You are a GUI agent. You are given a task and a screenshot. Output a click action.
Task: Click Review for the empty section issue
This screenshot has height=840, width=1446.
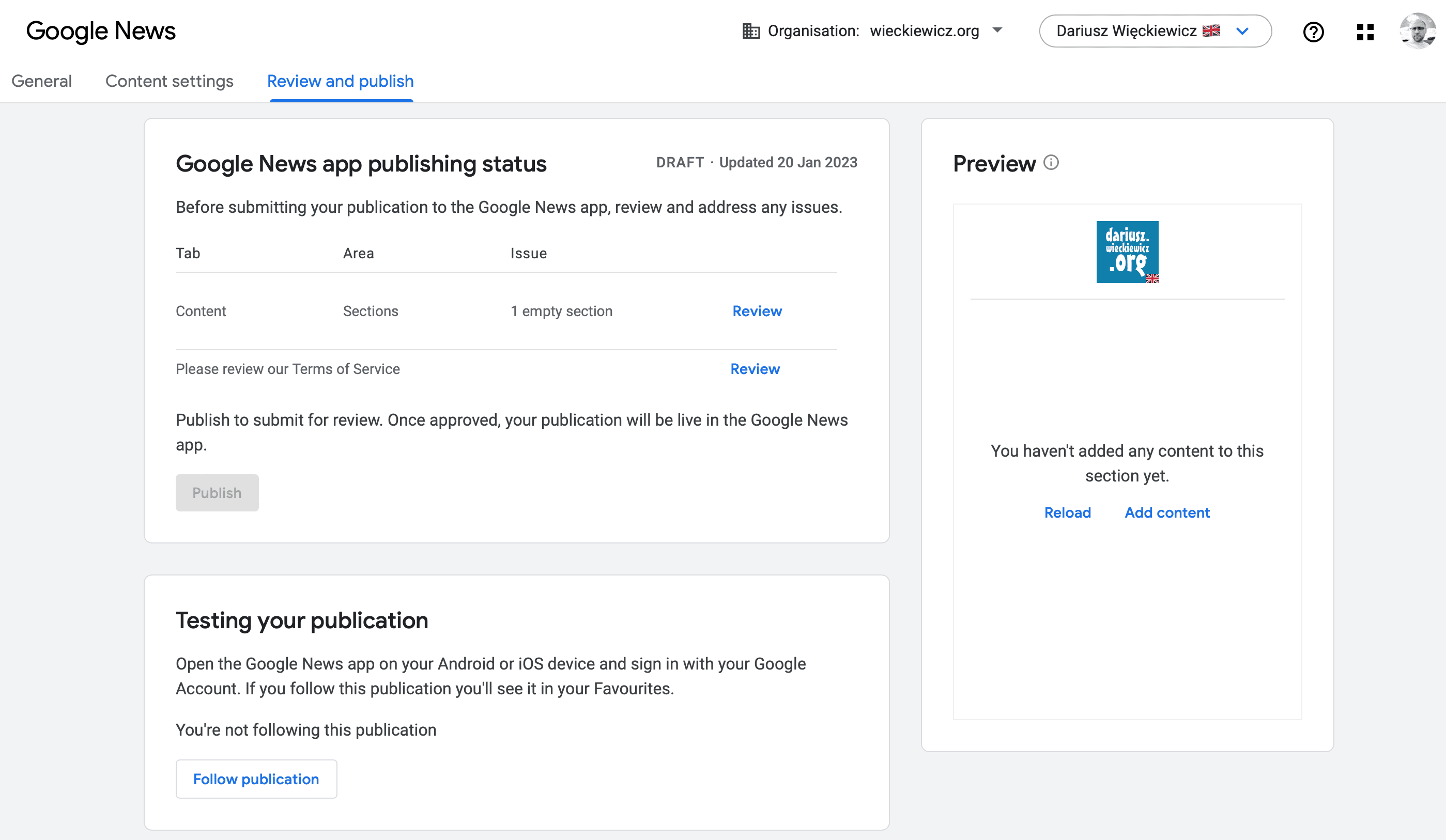click(757, 311)
